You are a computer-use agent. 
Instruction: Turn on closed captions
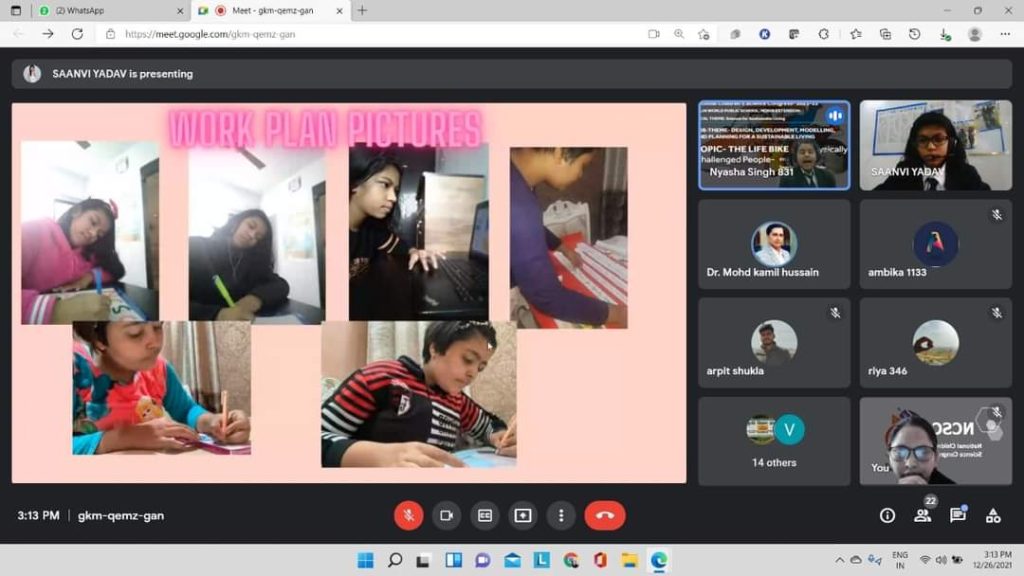(x=485, y=515)
